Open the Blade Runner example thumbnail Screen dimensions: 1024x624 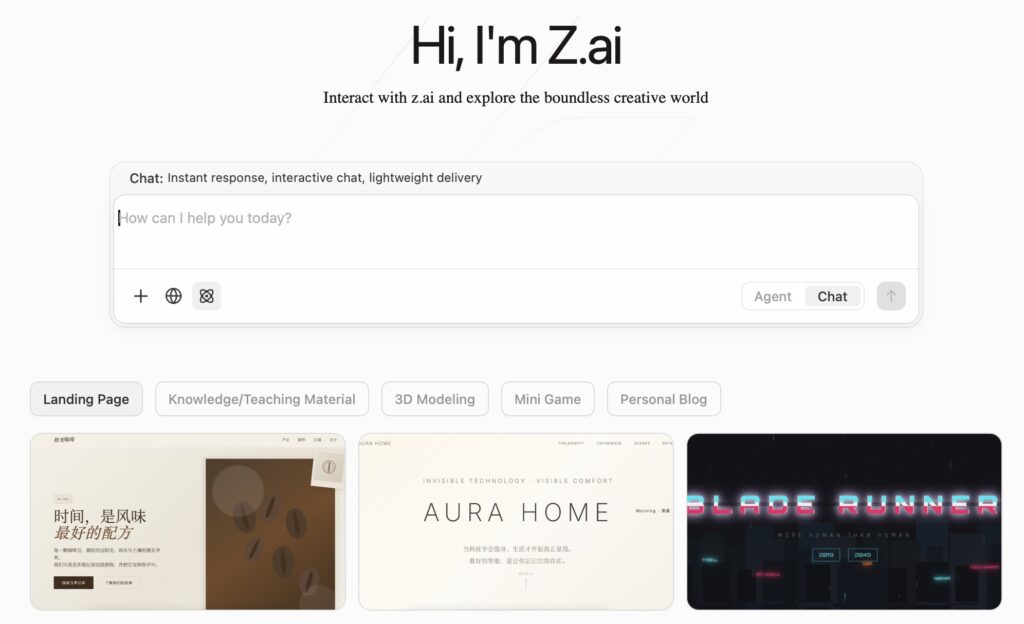[844, 522]
